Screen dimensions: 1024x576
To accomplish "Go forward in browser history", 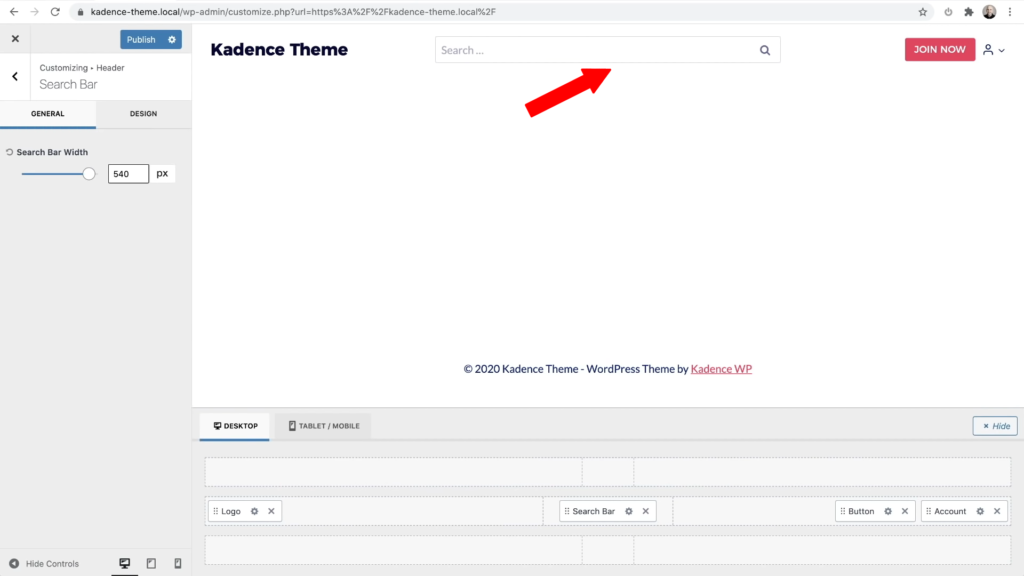I will 35,12.
